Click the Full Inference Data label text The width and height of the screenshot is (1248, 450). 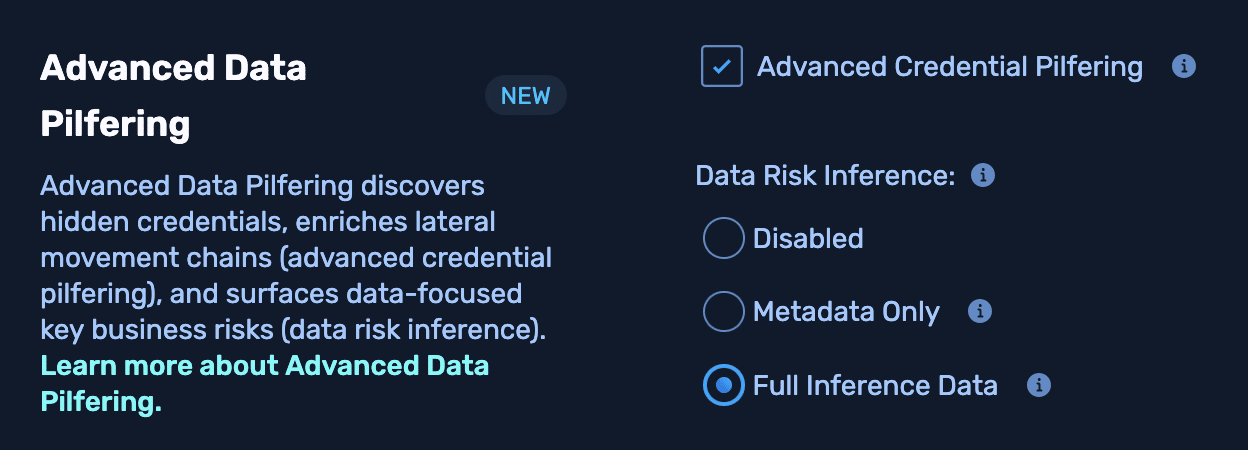click(x=875, y=385)
